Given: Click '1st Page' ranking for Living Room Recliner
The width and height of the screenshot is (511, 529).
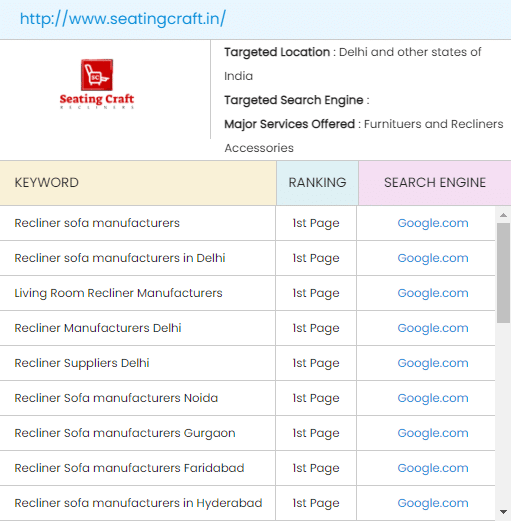Looking at the screenshot, I should click(316, 293).
